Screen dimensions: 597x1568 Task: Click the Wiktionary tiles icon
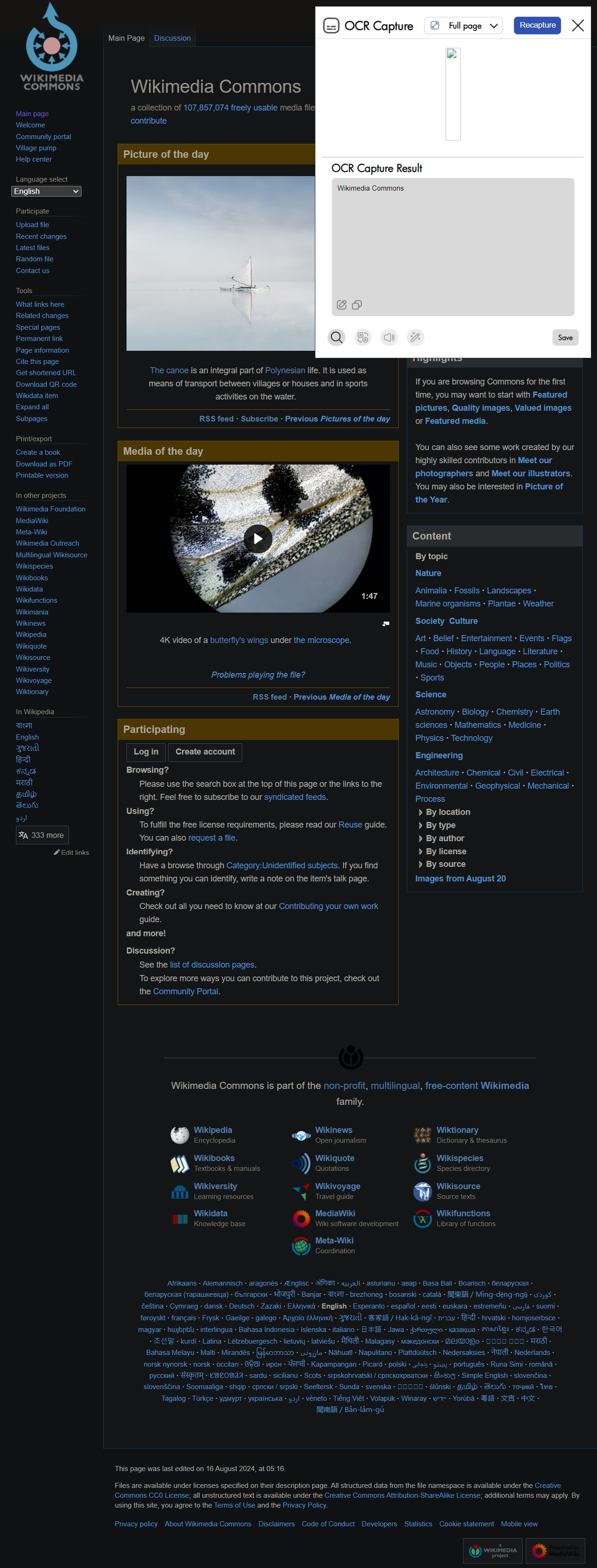tap(422, 1135)
